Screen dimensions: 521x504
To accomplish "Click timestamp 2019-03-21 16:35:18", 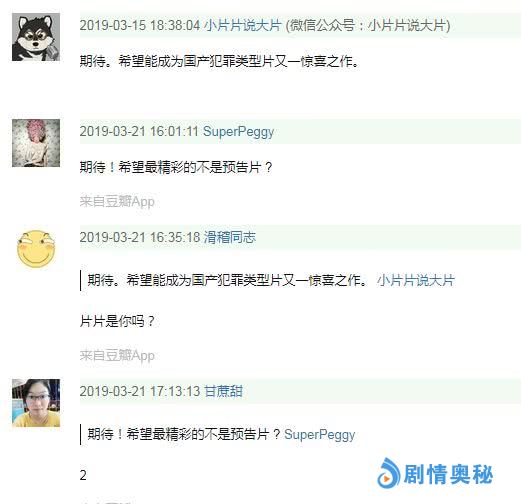I will click(140, 237).
